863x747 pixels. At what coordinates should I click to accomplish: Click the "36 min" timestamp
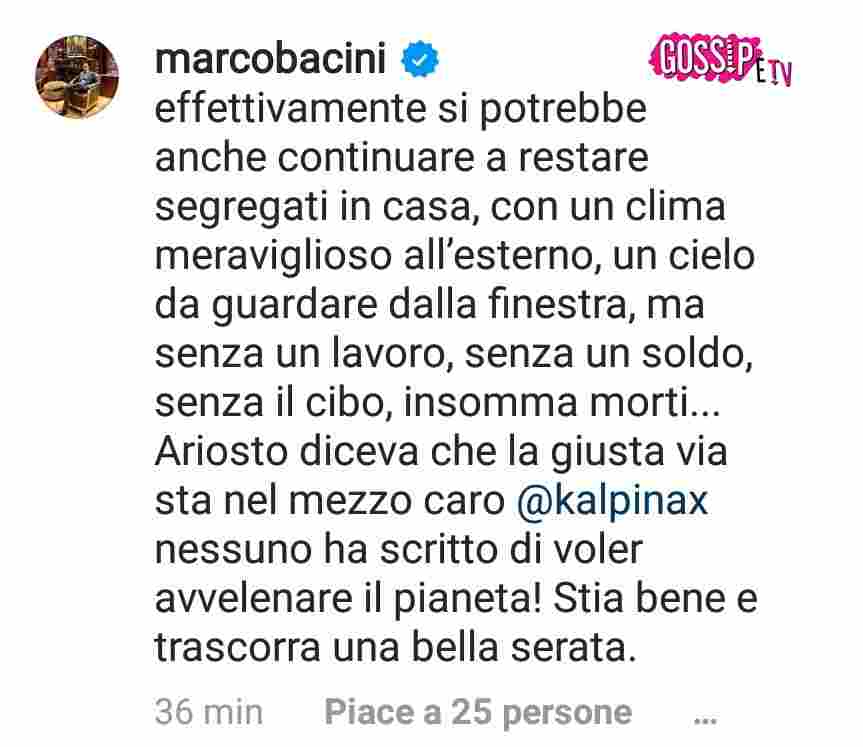[209, 712]
